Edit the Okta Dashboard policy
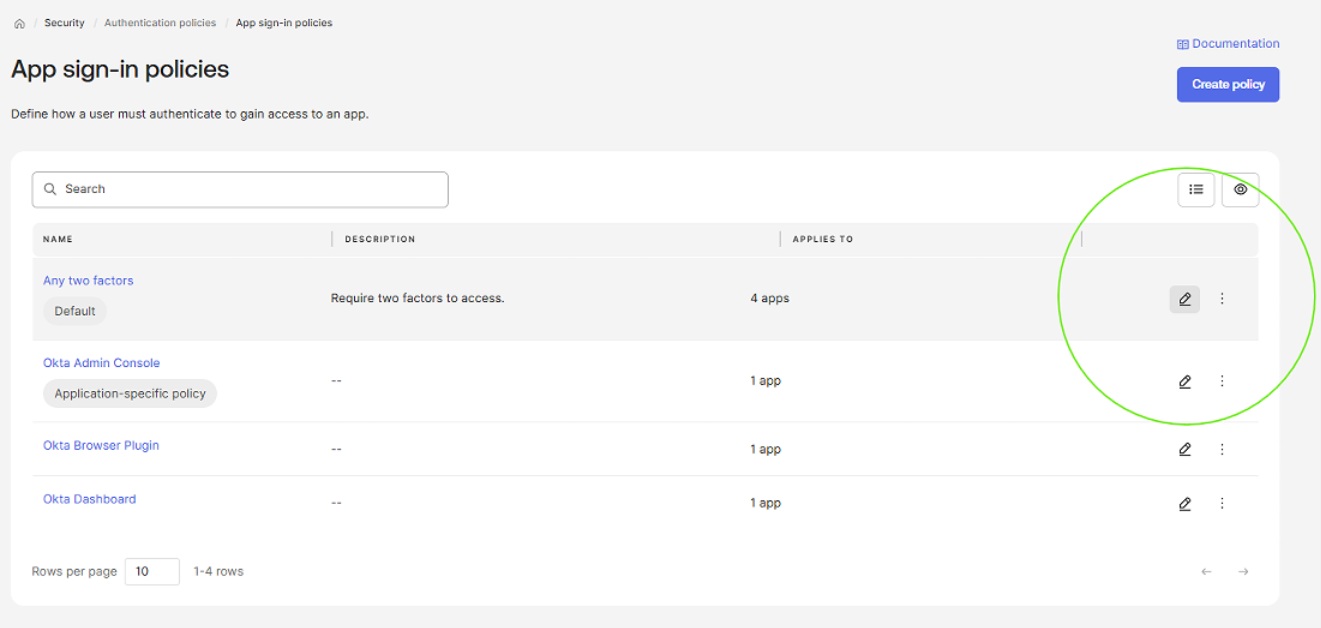Image resolution: width=1321 pixels, height=628 pixels. point(1185,503)
